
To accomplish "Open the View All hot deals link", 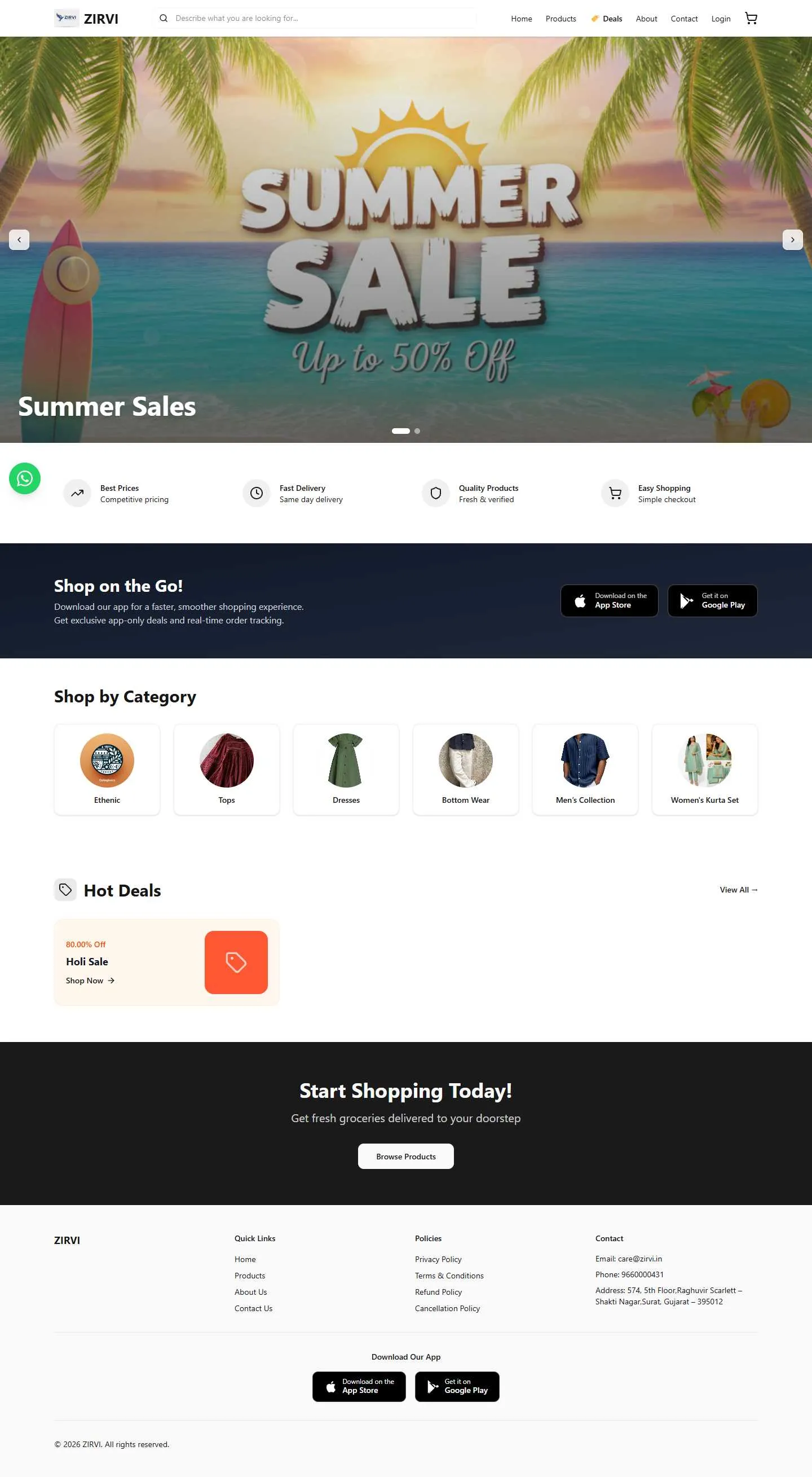I will [739, 890].
